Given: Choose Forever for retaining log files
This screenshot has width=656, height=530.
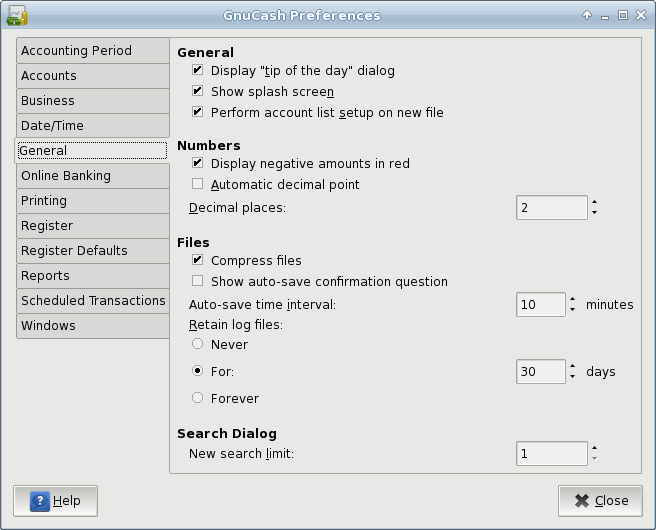Looking at the screenshot, I should [x=197, y=397].
